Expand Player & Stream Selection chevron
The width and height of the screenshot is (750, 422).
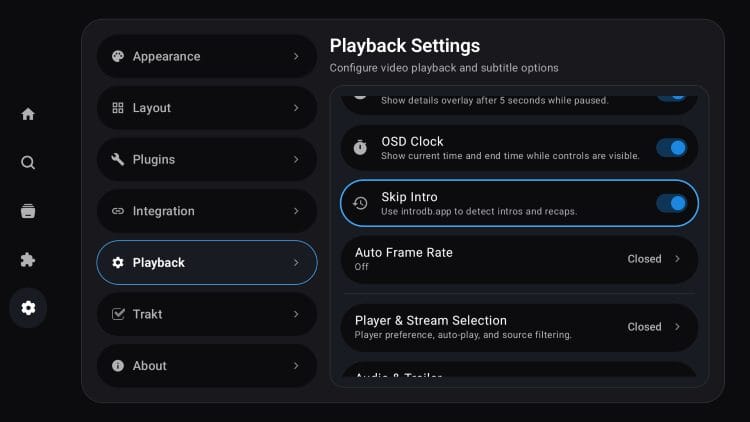coord(677,327)
